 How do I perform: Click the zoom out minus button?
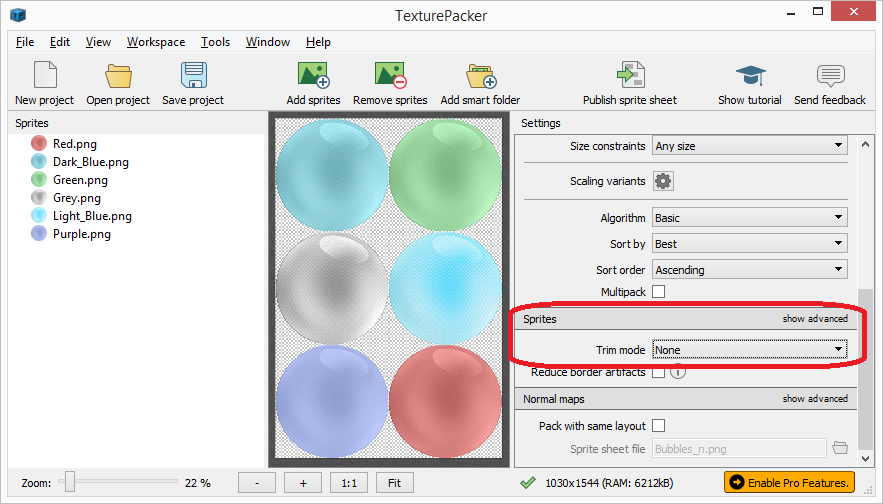pos(257,483)
